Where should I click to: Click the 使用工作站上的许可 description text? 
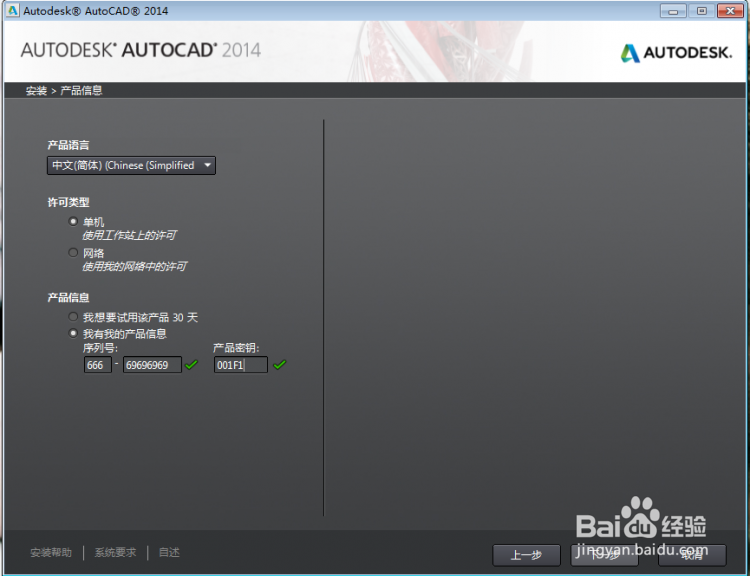[x=129, y=235]
